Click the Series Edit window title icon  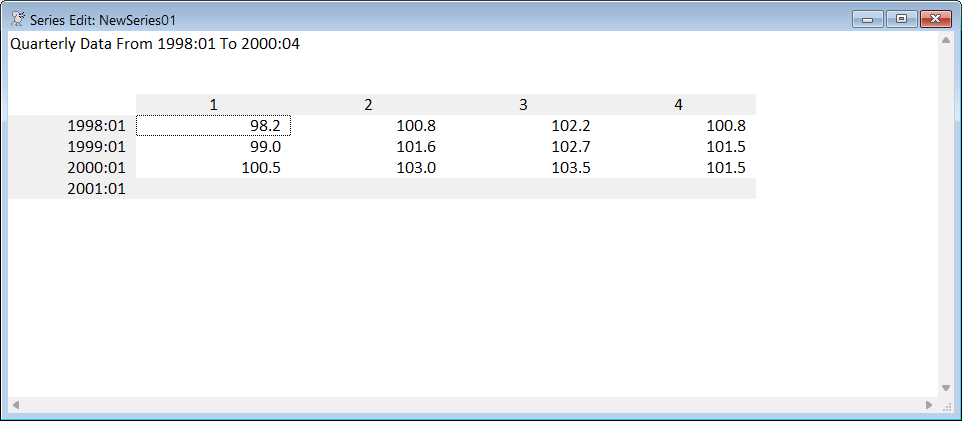click(x=17, y=19)
